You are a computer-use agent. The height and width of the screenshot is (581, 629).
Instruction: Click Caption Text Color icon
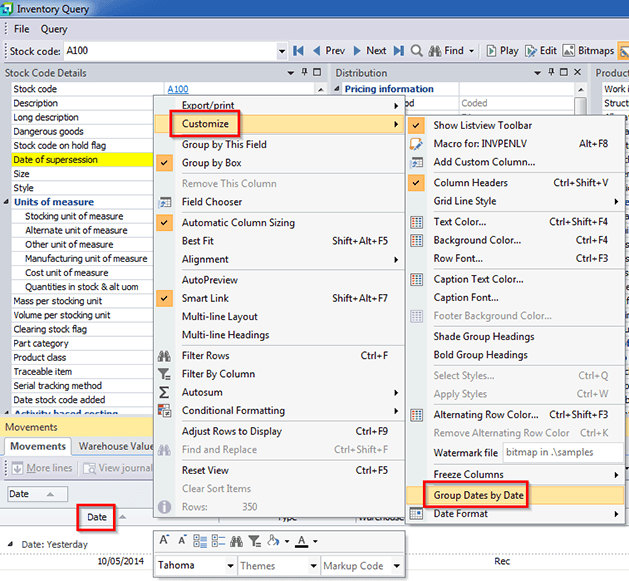coord(416,279)
